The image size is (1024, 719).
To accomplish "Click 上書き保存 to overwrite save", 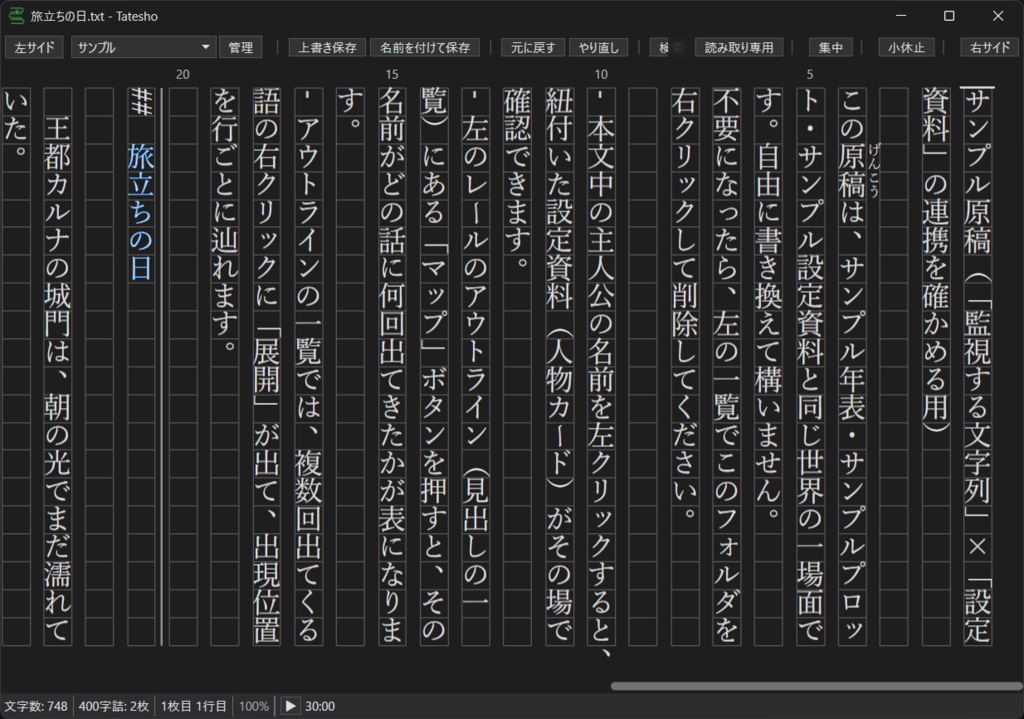I will (327, 48).
